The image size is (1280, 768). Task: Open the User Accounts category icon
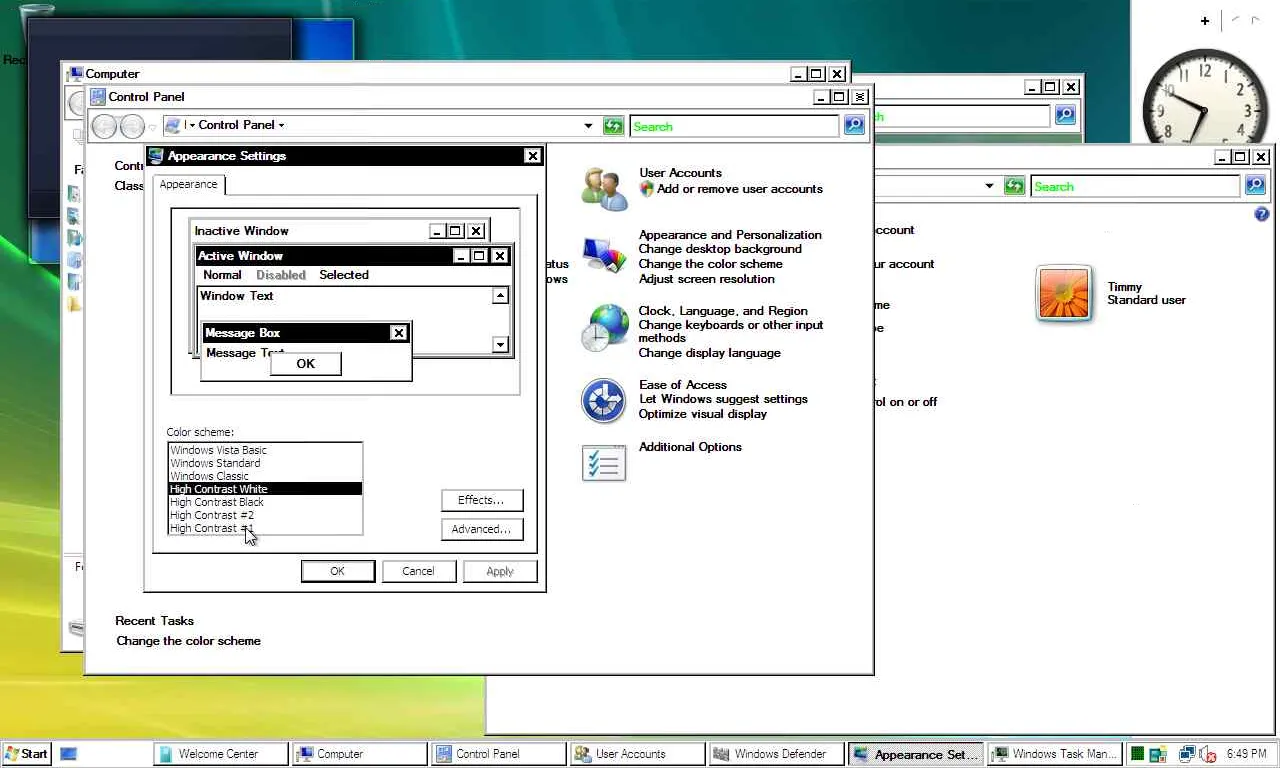[604, 187]
